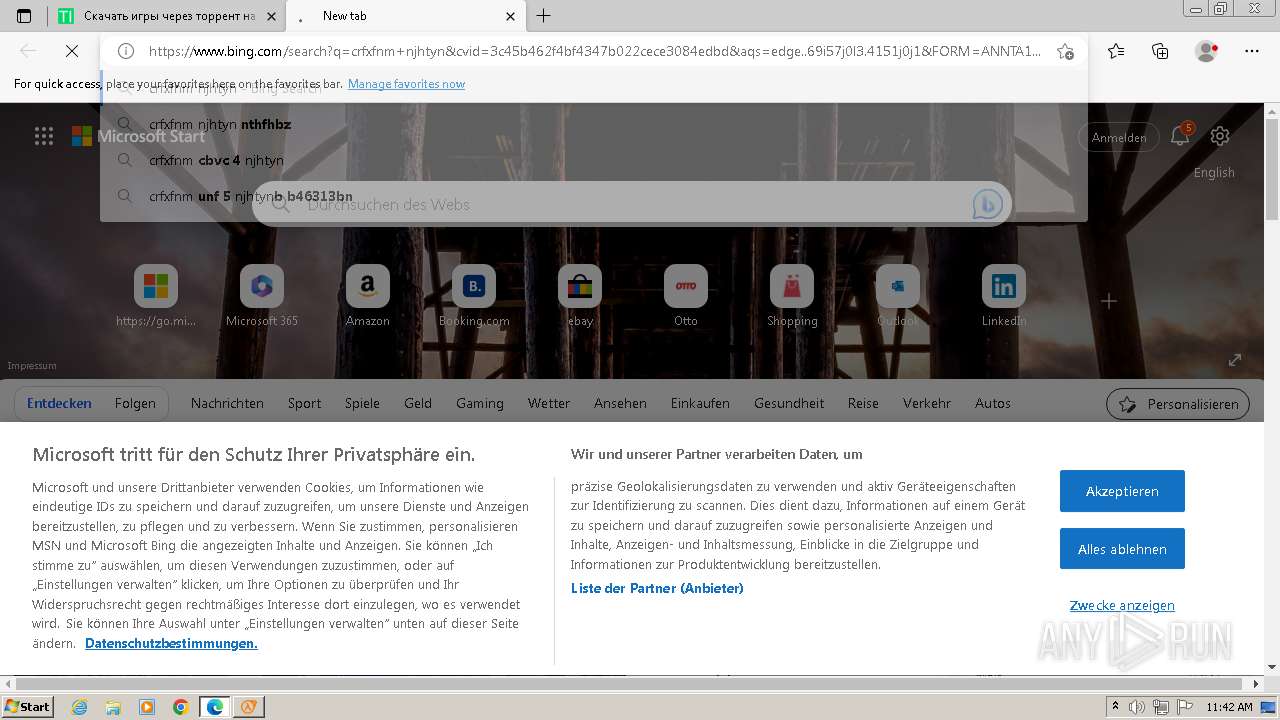The width and height of the screenshot is (1280, 720).
Task: Select the Folgen feed tab
Action: click(135, 403)
